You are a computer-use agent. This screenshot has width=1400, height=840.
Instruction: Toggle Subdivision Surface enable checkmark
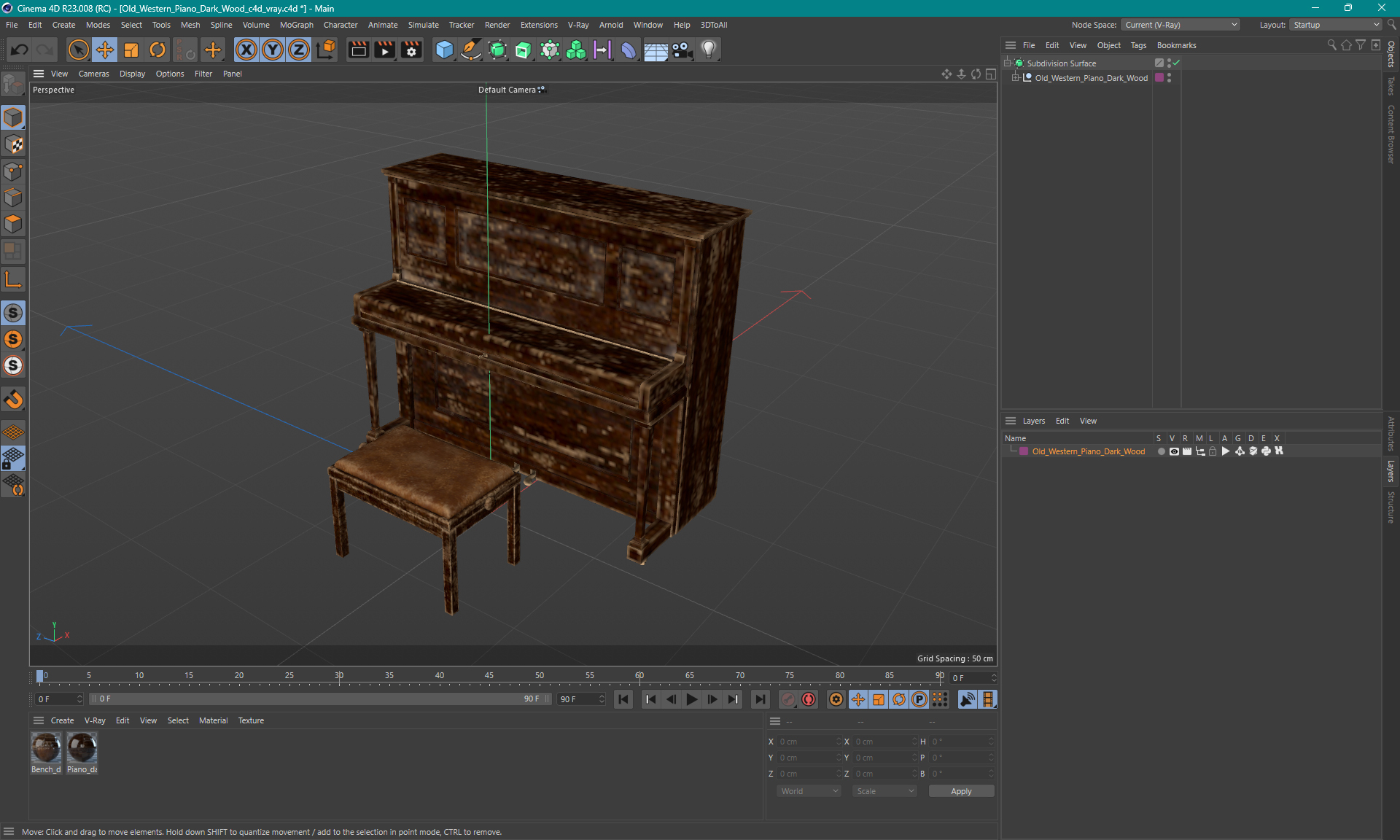[x=1176, y=63]
